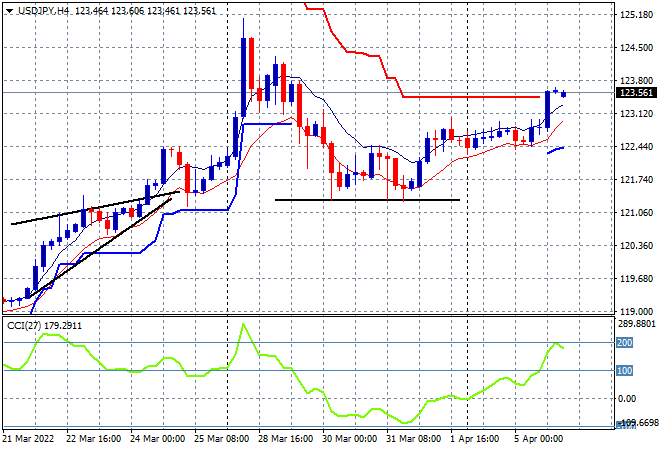
Task: Select the 28 Mar 16:00 time label
Action: [285, 439]
